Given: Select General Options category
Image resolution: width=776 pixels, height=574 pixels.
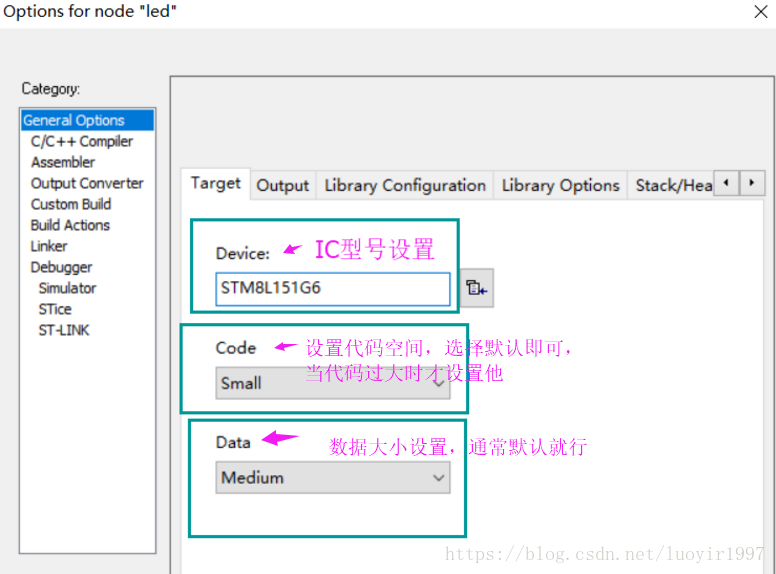Looking at the screenshot, I should (88, 120).
